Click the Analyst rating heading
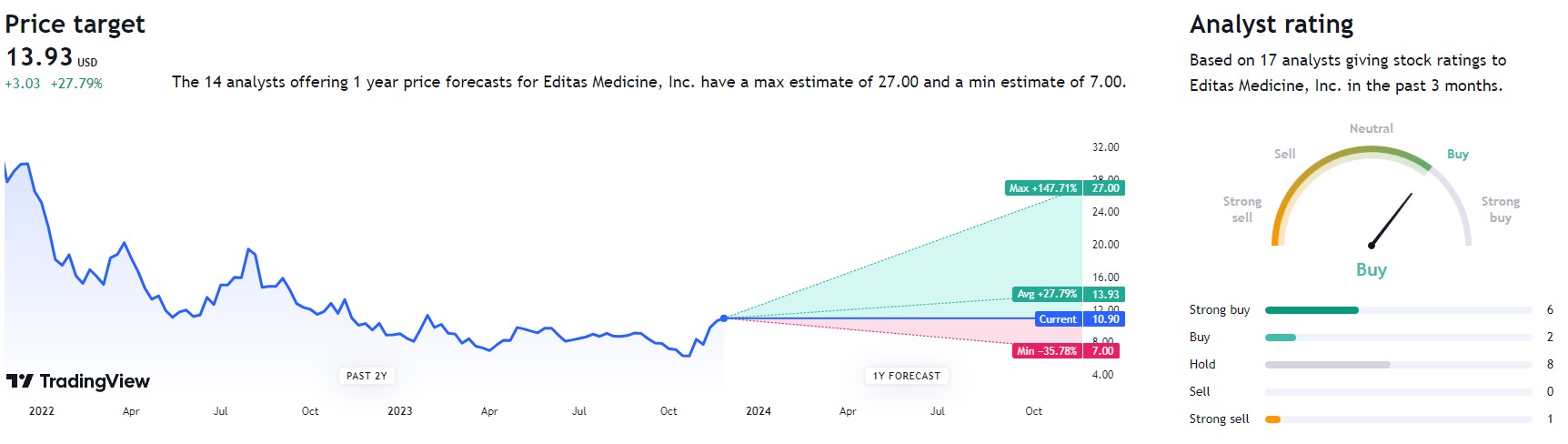This screenshot has width=1568, height=444. [1271, 25]
